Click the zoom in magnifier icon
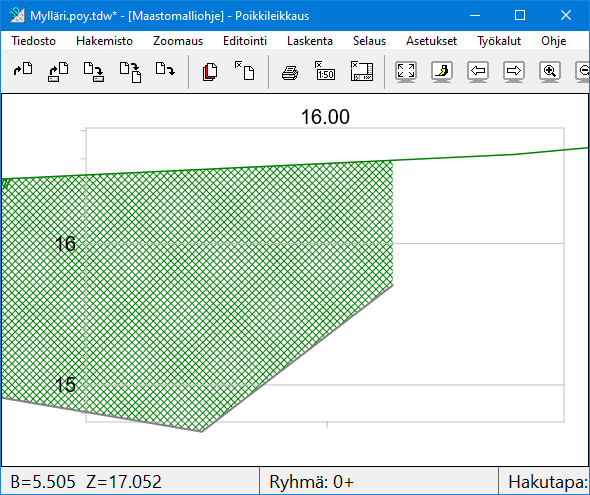The image size is (590, 495). [550, 71]
